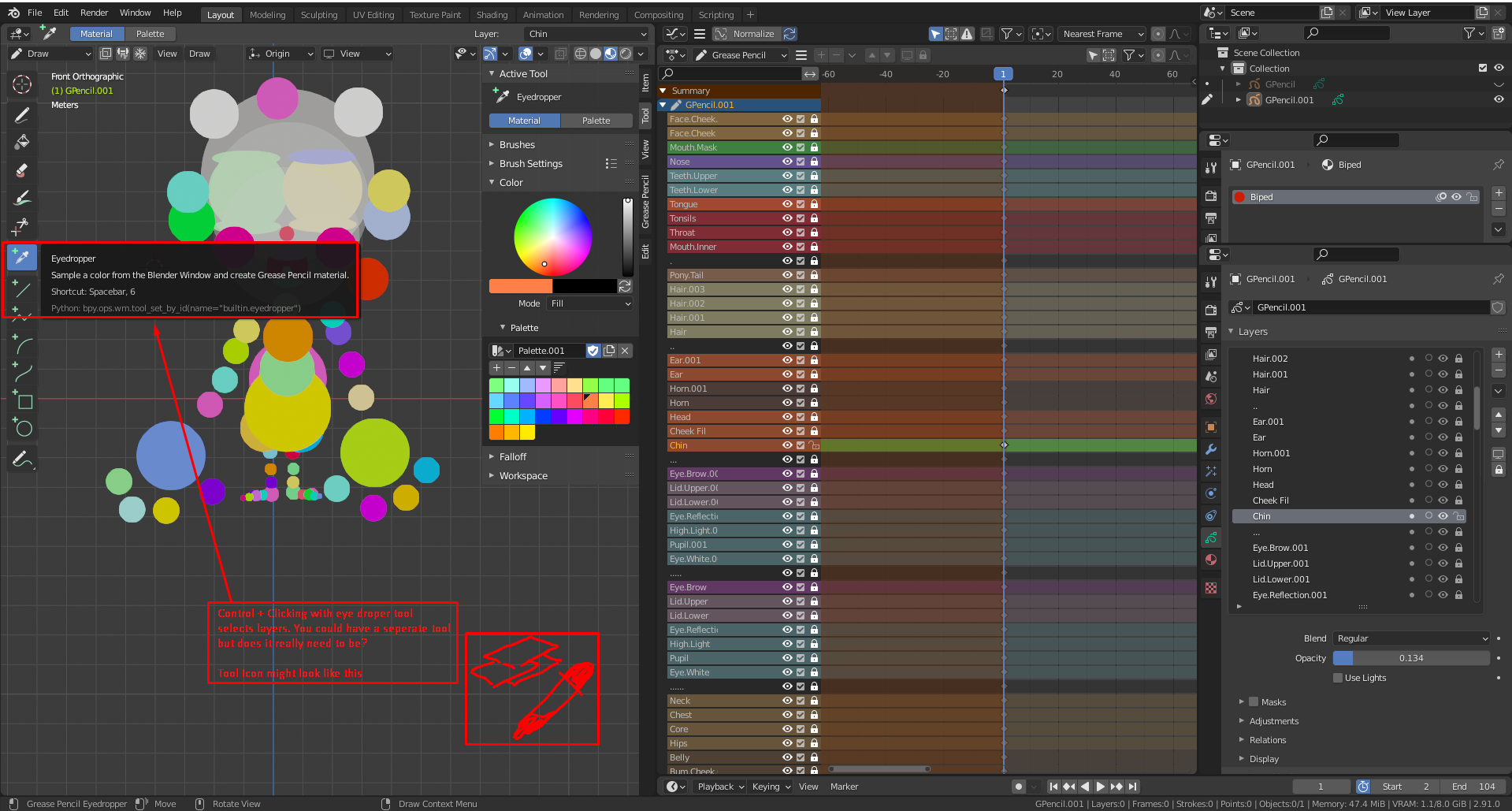Select the Draw pencil tool
Screen dimensions: 1512x811
(x=22, y=115)
